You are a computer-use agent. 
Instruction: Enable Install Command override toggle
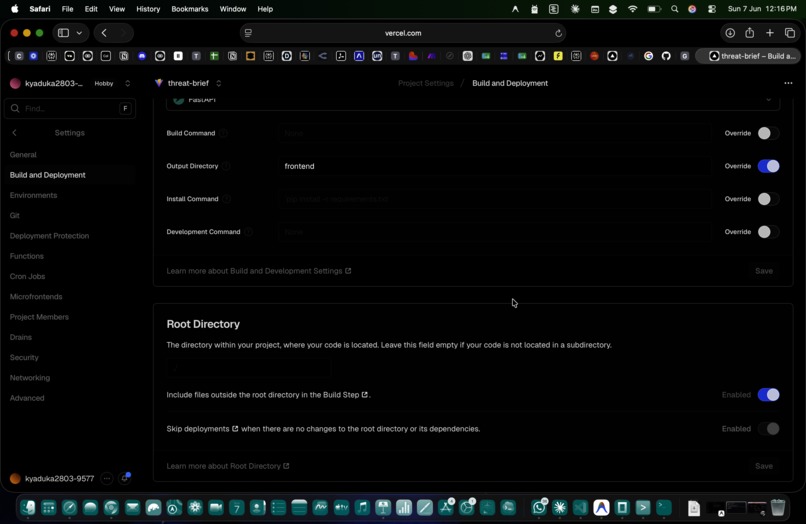[x=768, y=199]
